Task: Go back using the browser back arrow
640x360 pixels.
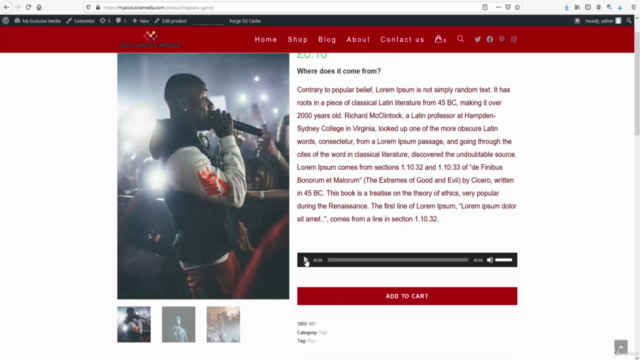Action: [7, 7]
